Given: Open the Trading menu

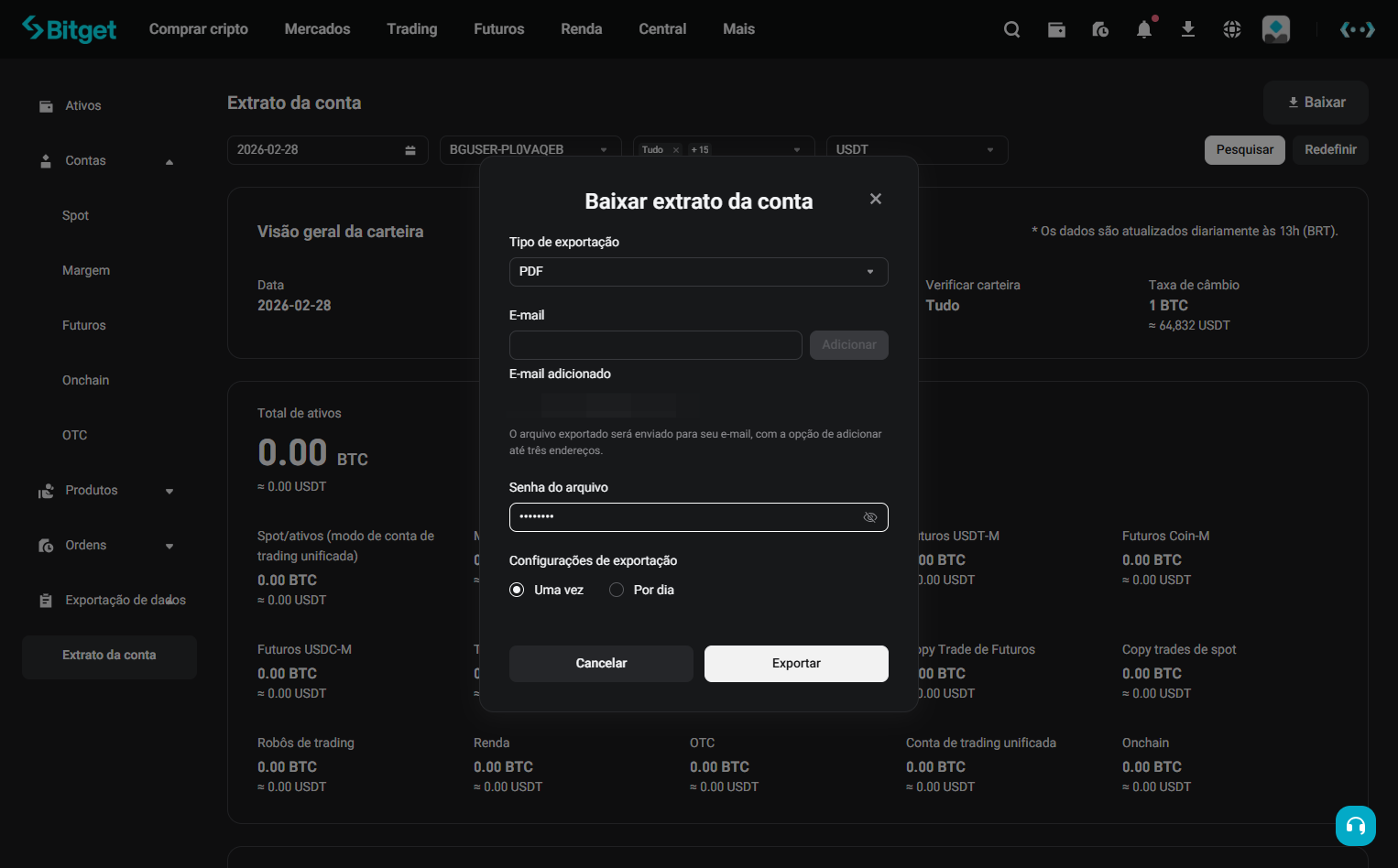Looking at the screenshot, I should 412,29.
